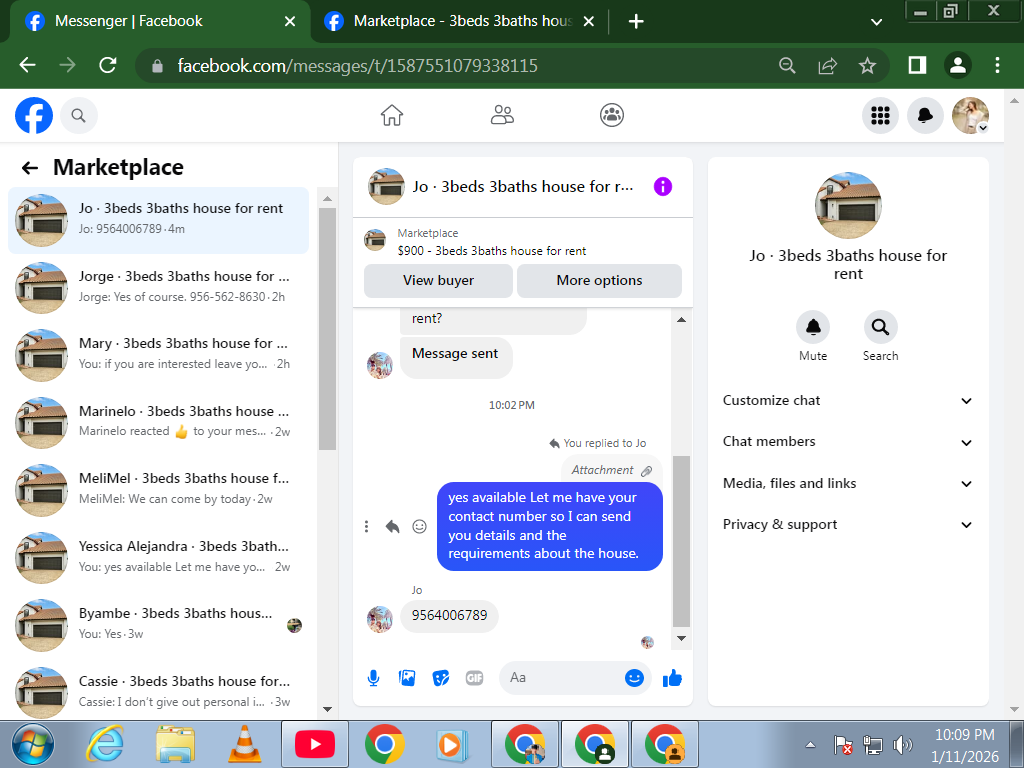Open the Notifications bell in Facebook header
Screen dimensions: 1024x768
click(x=925, y=116)
